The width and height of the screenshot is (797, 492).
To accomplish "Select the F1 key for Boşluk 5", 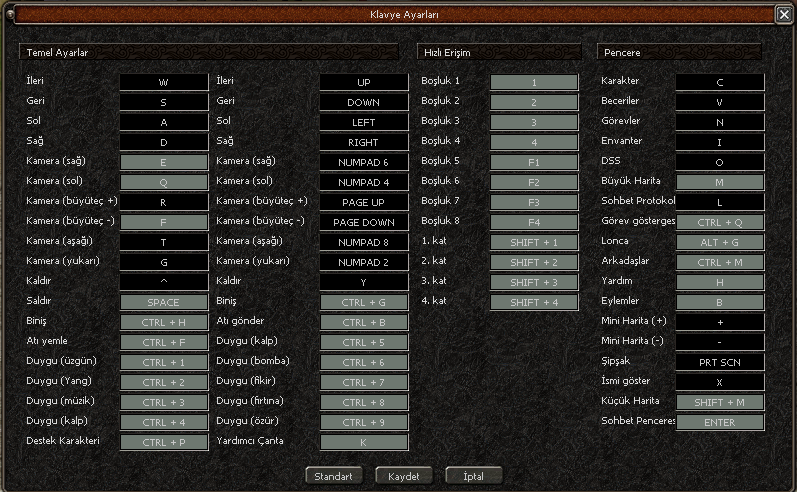I will 534,162.
